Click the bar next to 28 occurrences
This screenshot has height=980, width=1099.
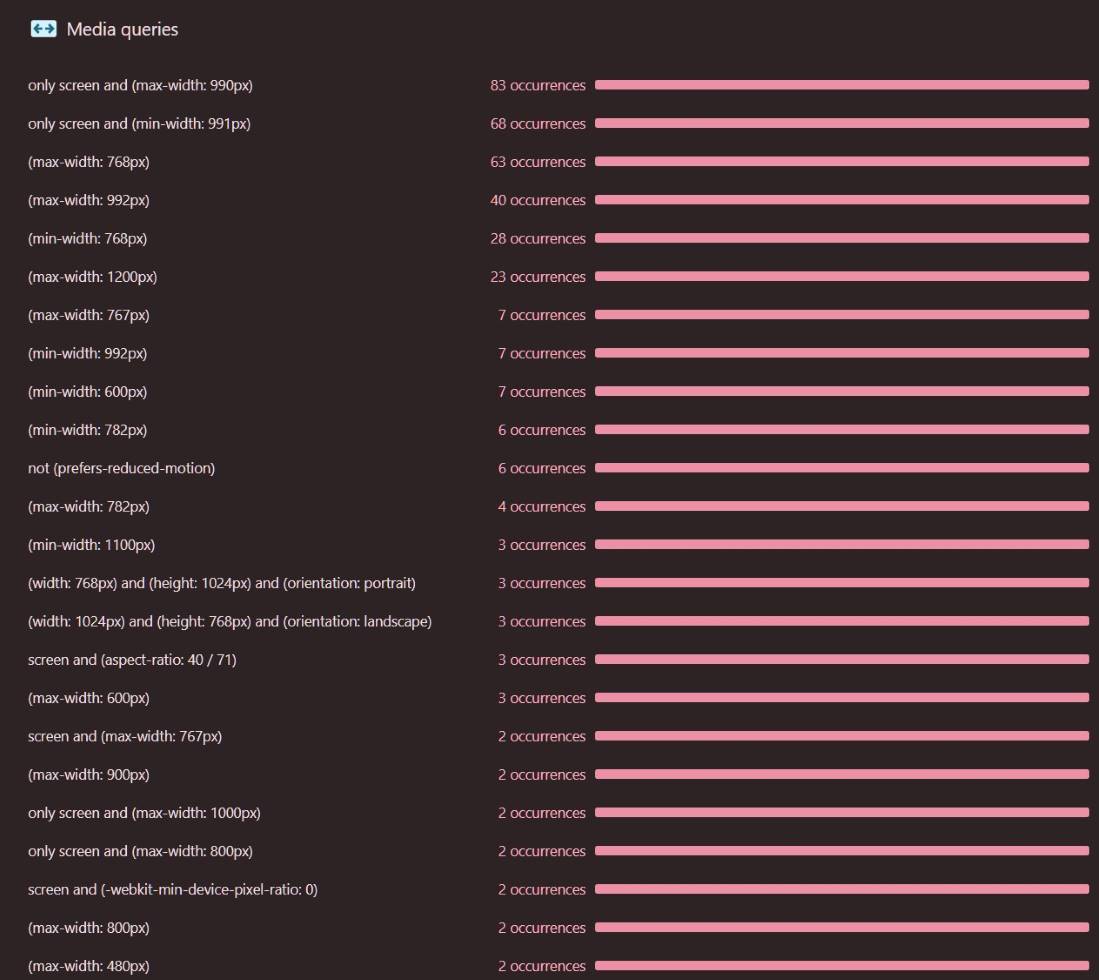tap(841, 238)
